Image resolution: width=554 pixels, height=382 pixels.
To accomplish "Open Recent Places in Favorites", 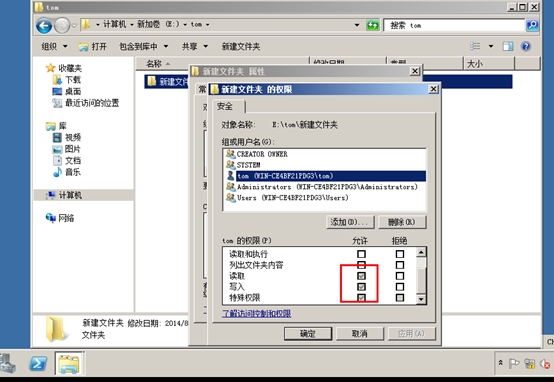I will pos(86,103).
